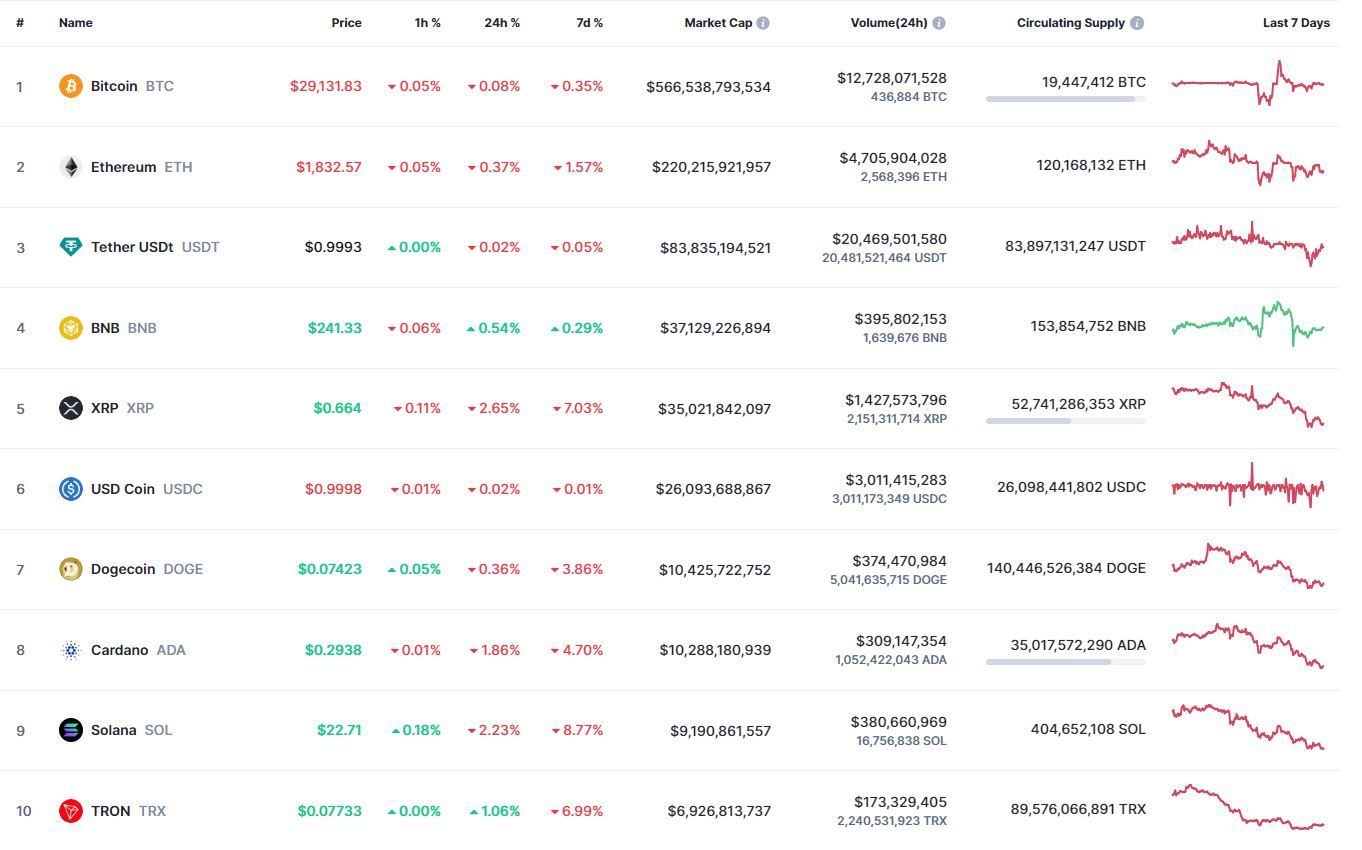Open the Market Cap info tooltip icon
The image size is (1362, 850).
763,23
